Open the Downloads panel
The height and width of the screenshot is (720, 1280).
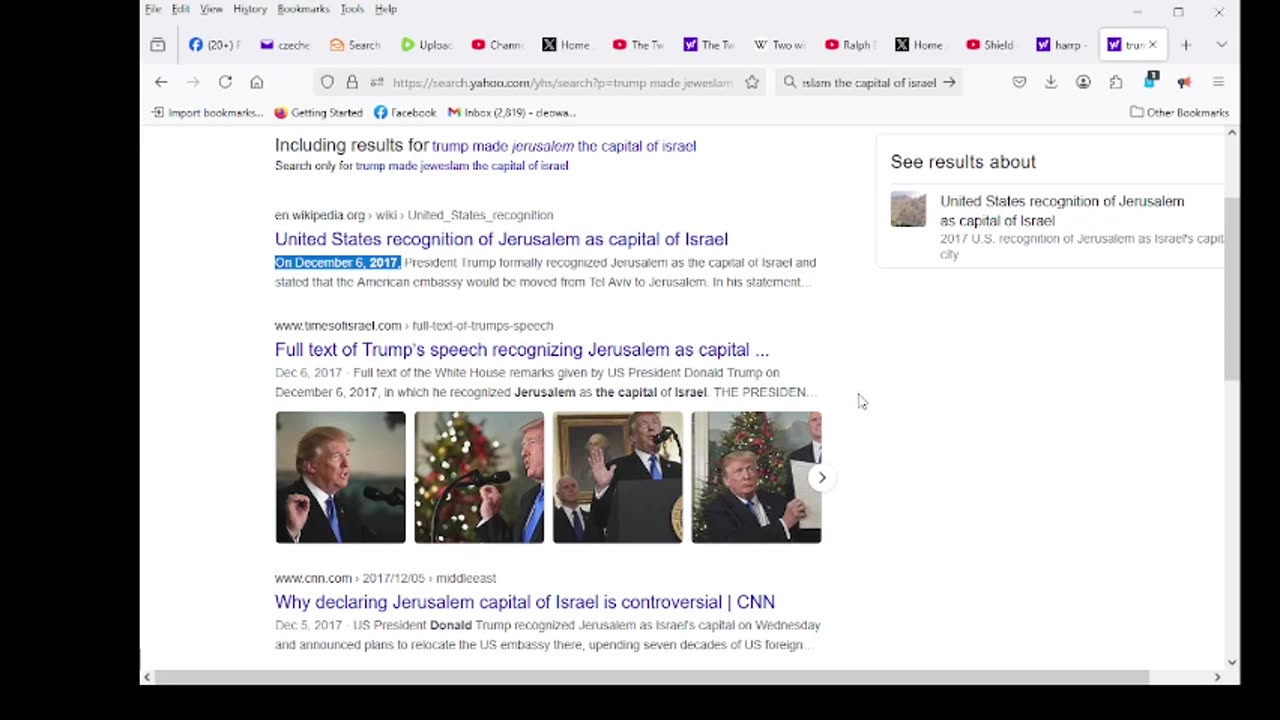coord(1051,82)
